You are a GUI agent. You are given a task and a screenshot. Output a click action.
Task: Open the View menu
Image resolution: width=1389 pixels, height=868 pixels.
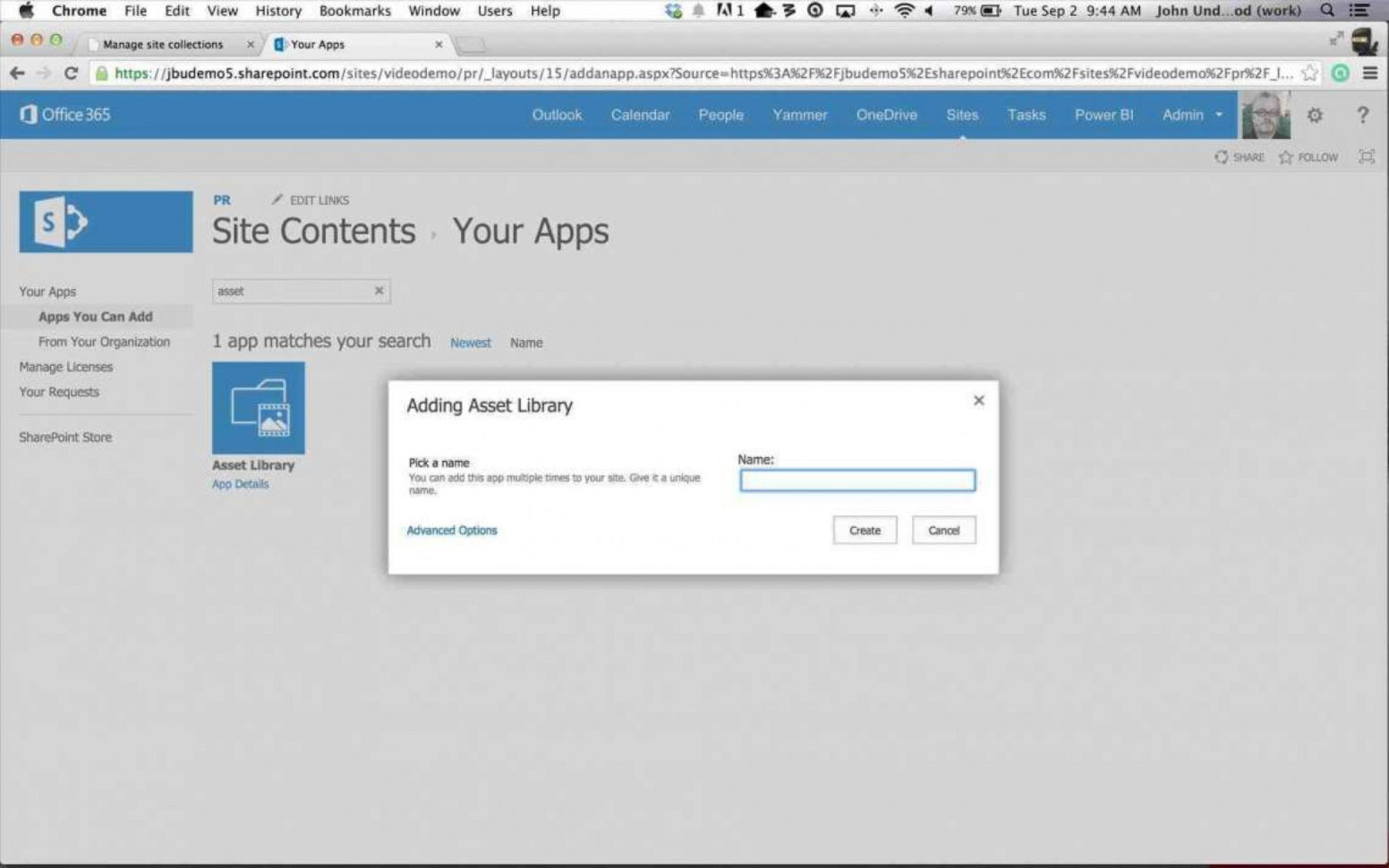(x=222, y=11)
